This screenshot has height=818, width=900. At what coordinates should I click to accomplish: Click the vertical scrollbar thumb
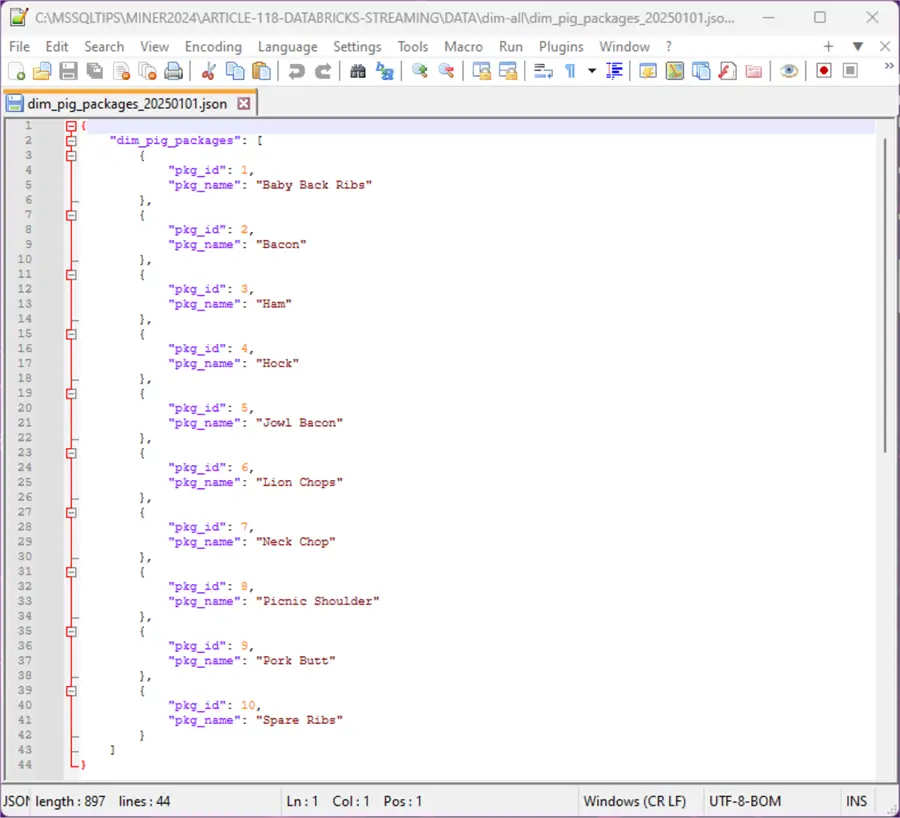coord(885,295)
